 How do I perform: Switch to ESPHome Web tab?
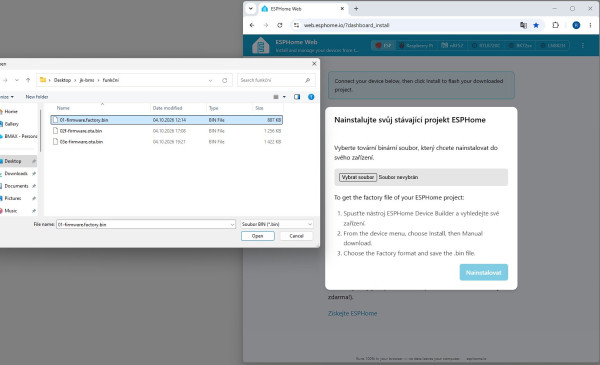[x=302, y=8]
